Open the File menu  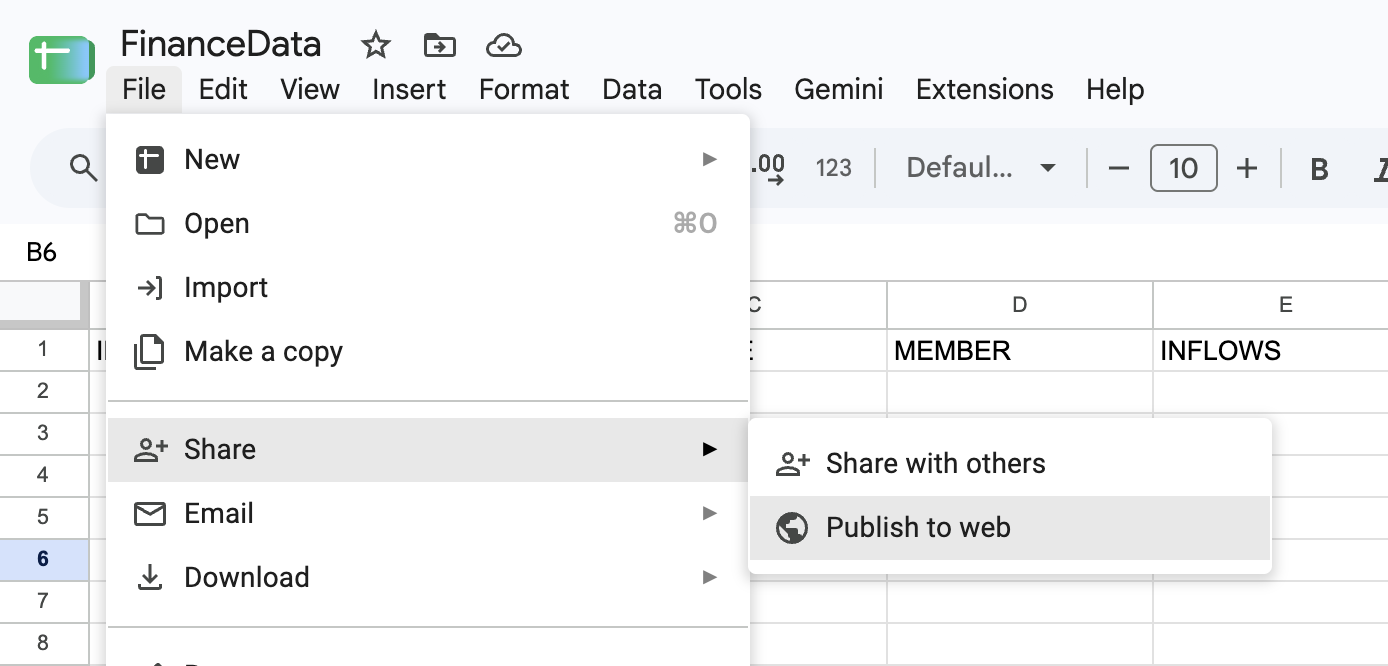coord(144,89)
